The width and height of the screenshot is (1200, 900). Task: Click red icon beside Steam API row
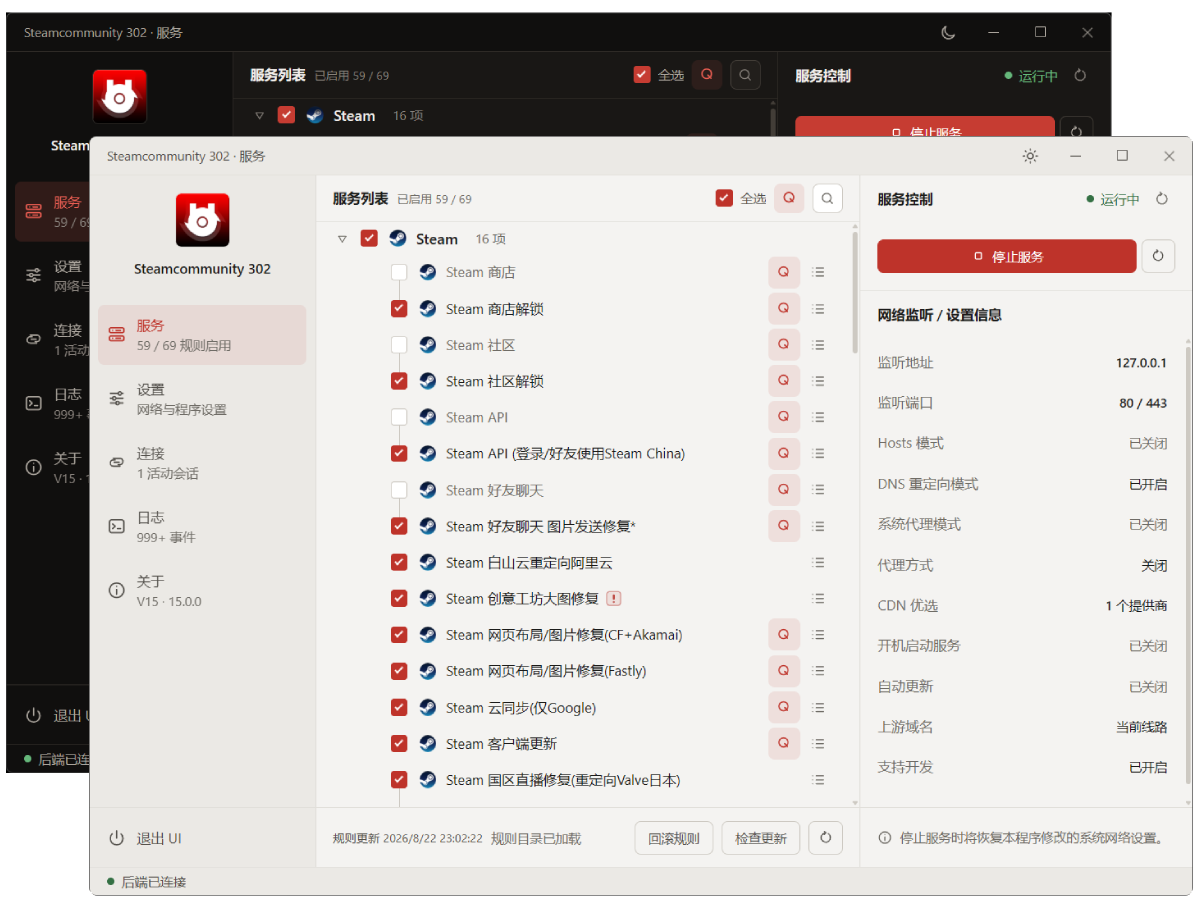[x=784, y=417]
